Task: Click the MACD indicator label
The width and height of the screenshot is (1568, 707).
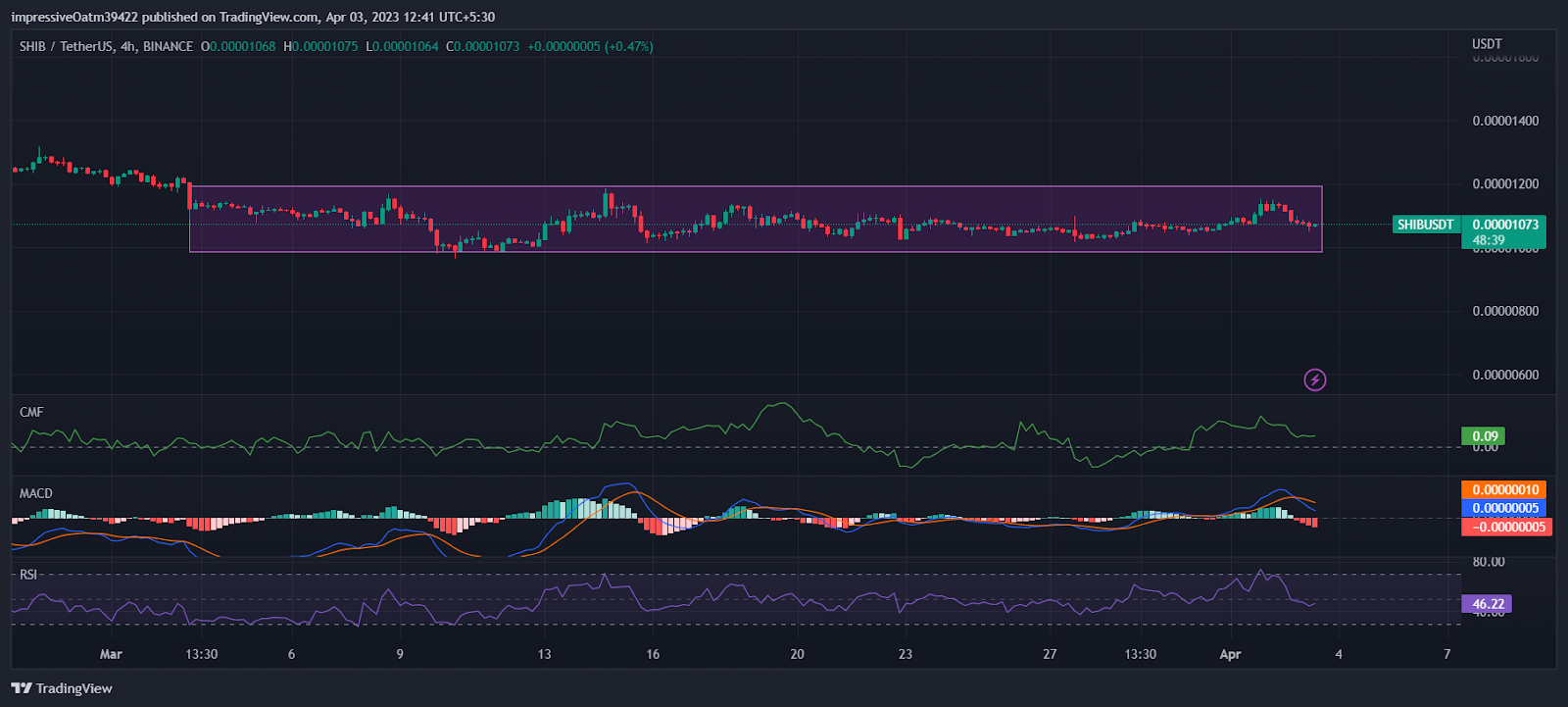Action: pyautogui.click(x=36, y=493)
